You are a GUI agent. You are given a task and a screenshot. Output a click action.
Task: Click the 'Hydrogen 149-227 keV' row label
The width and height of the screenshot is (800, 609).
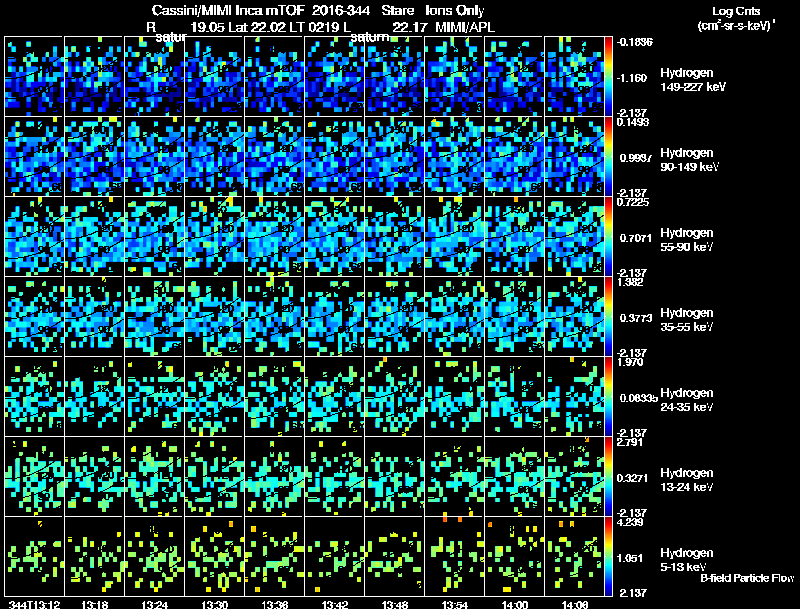click(693, 80)
